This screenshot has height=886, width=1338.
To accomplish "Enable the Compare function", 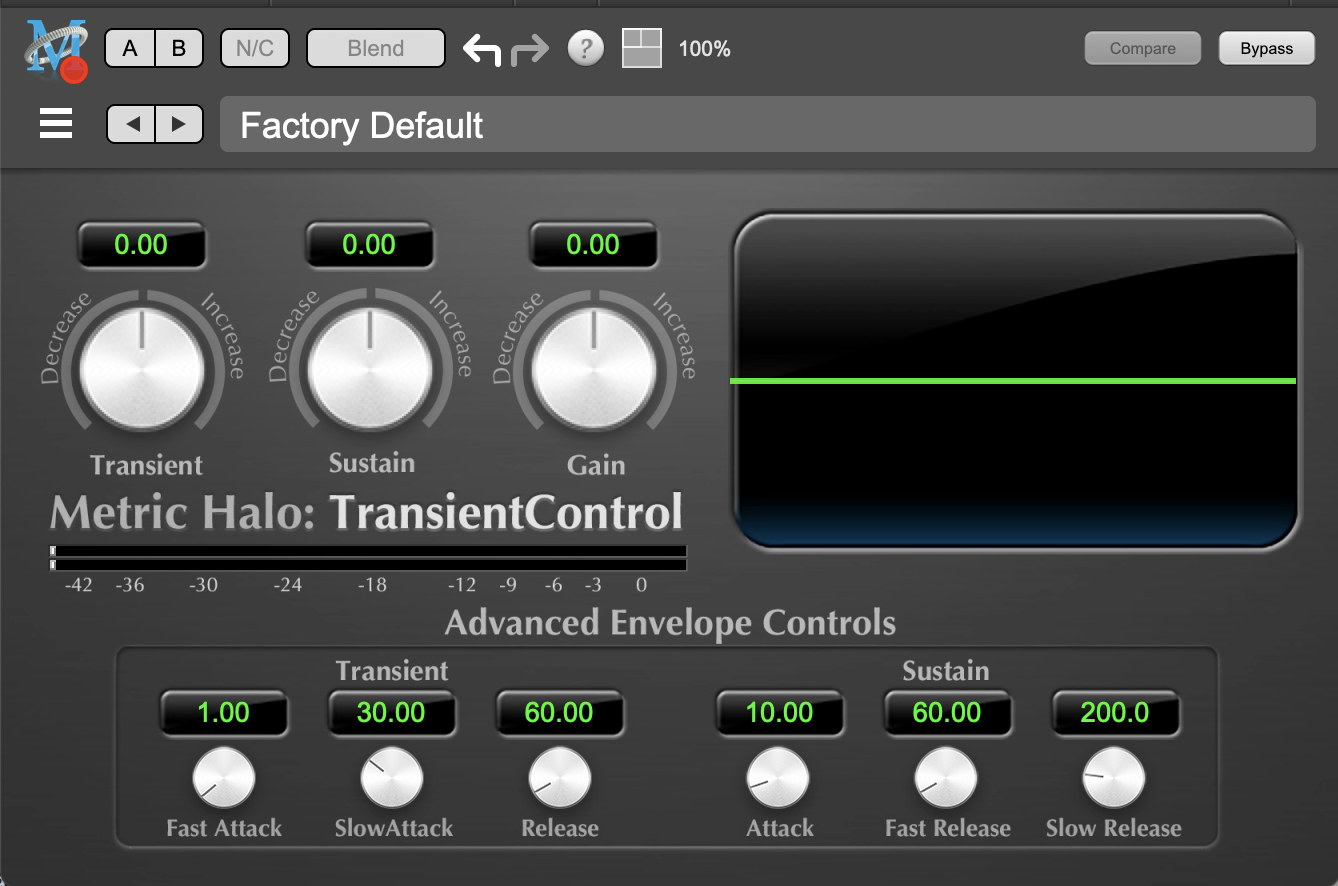I will click(x=1142, y=47).
